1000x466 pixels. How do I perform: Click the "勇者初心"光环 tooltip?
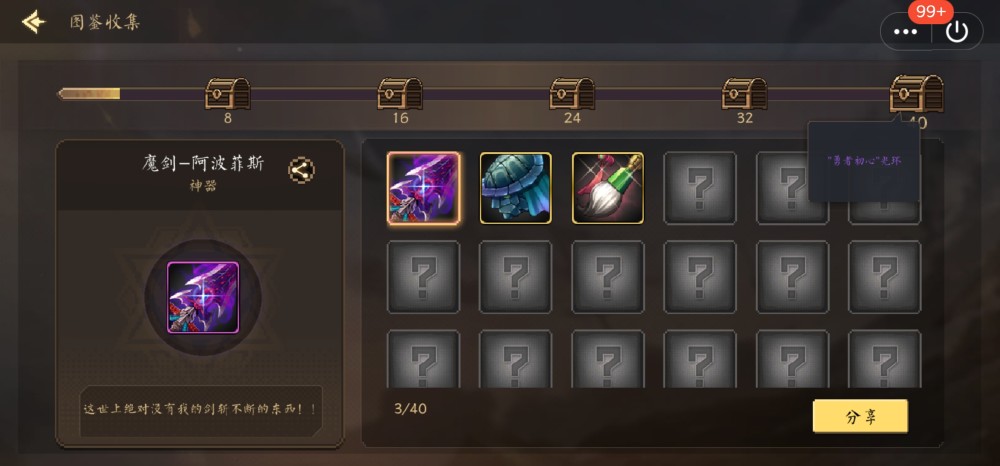tap(864, 161)
